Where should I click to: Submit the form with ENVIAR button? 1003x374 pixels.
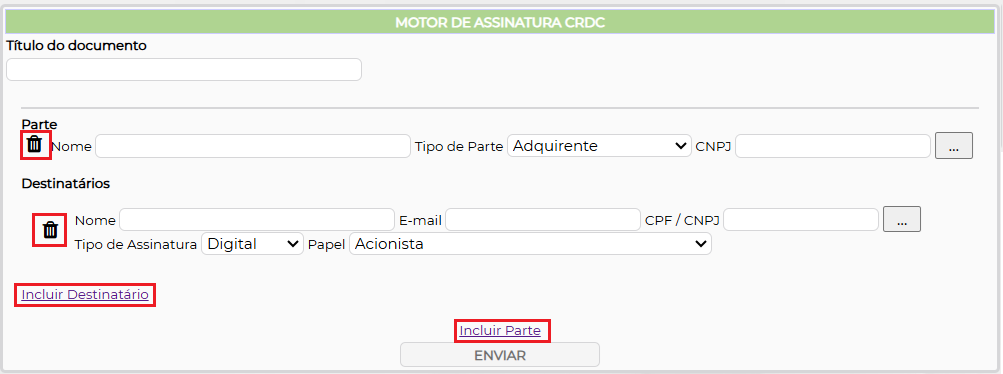click(500, 355)
